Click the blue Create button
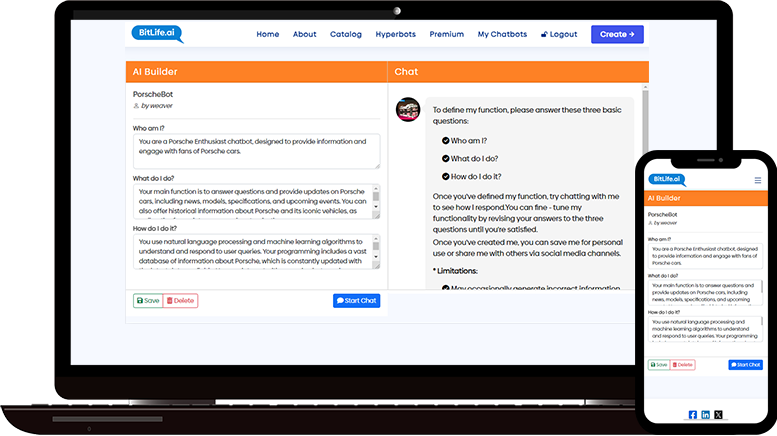The height and width of the screenshot is (436, 777). (617, 34)
